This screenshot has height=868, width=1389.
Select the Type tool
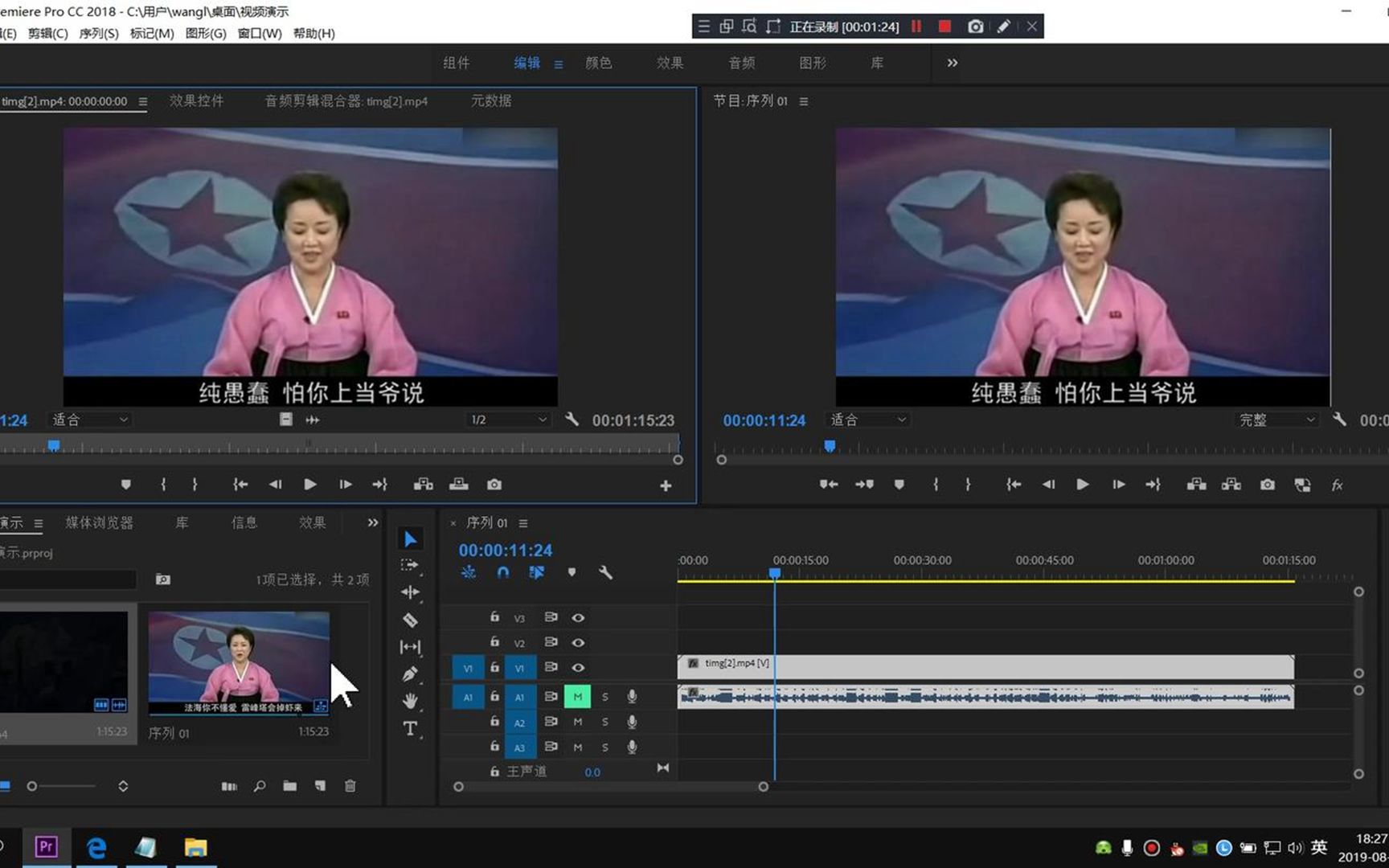coord(410,728)
